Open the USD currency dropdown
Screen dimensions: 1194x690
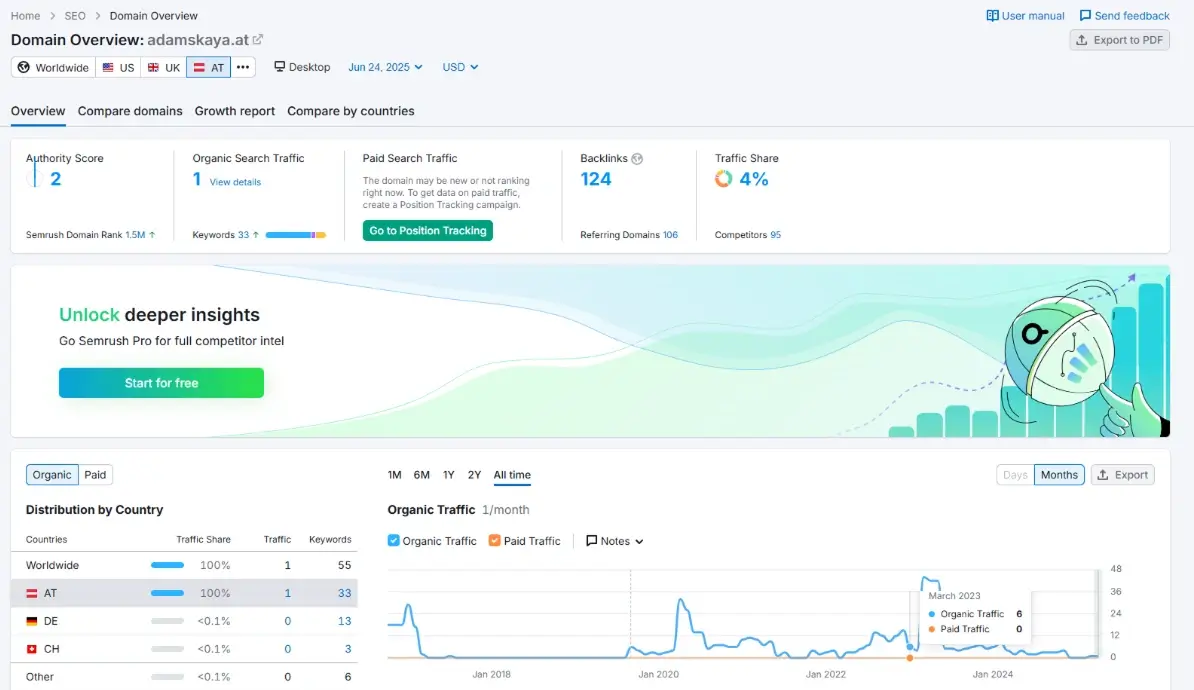tap(460, 67)
